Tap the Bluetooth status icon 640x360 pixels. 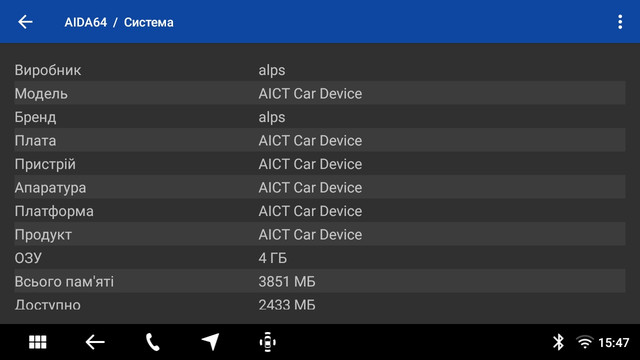click(558, 342)
